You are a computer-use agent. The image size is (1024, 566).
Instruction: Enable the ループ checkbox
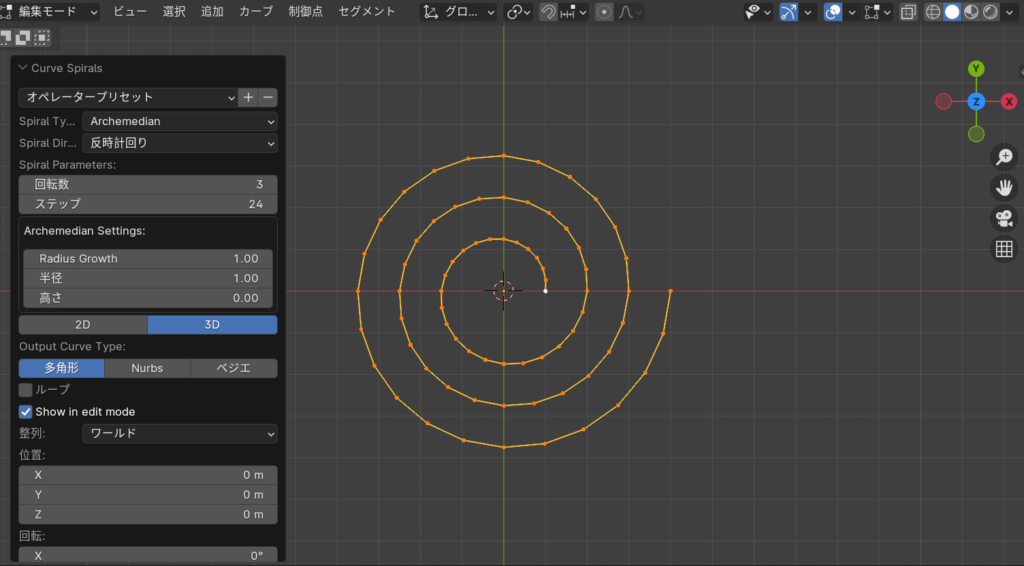pyautogui.click(x=26, y=389)
